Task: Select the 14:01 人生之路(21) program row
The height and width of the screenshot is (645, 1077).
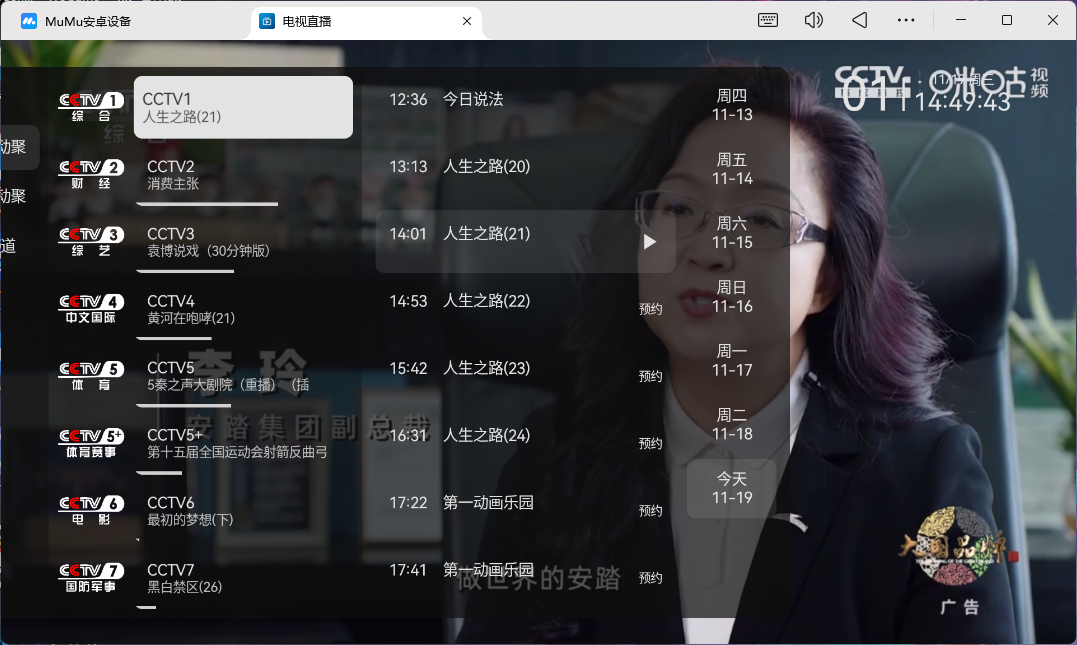Action: point(525,242)
